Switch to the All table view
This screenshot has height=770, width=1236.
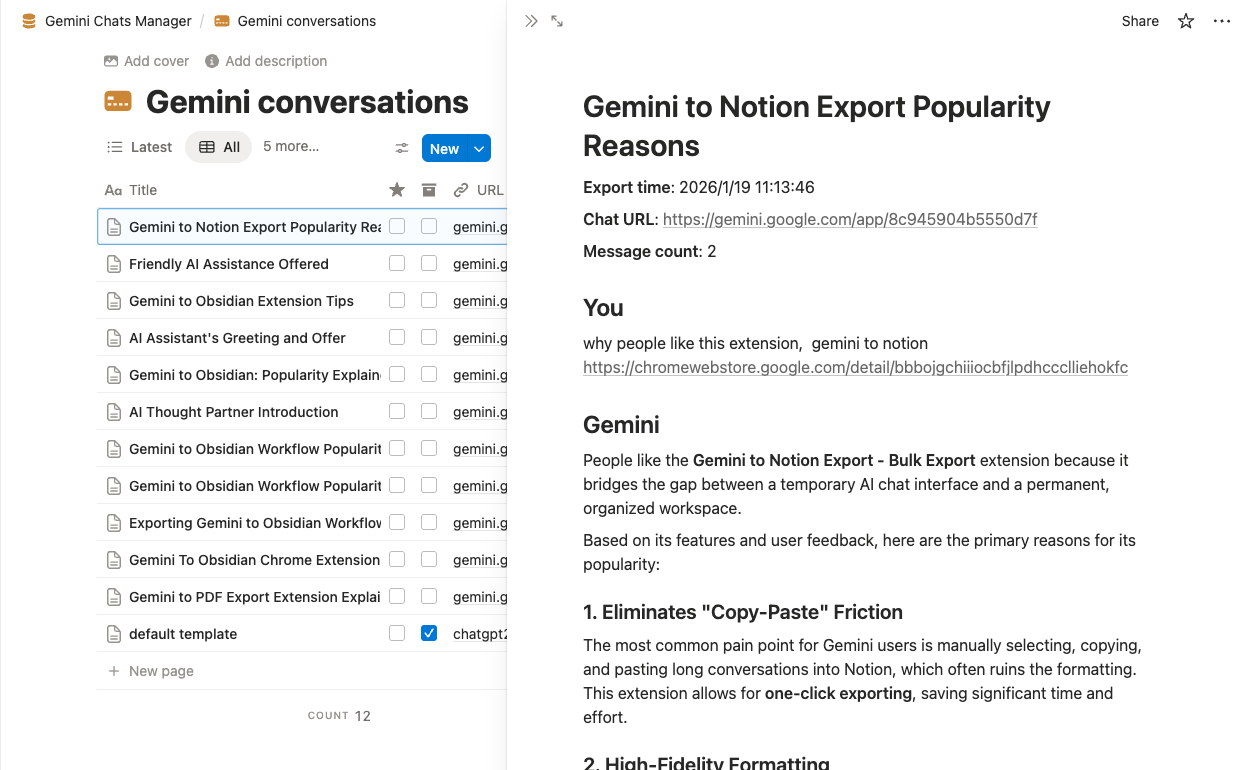pyautogui.click(x=218, y=146)
